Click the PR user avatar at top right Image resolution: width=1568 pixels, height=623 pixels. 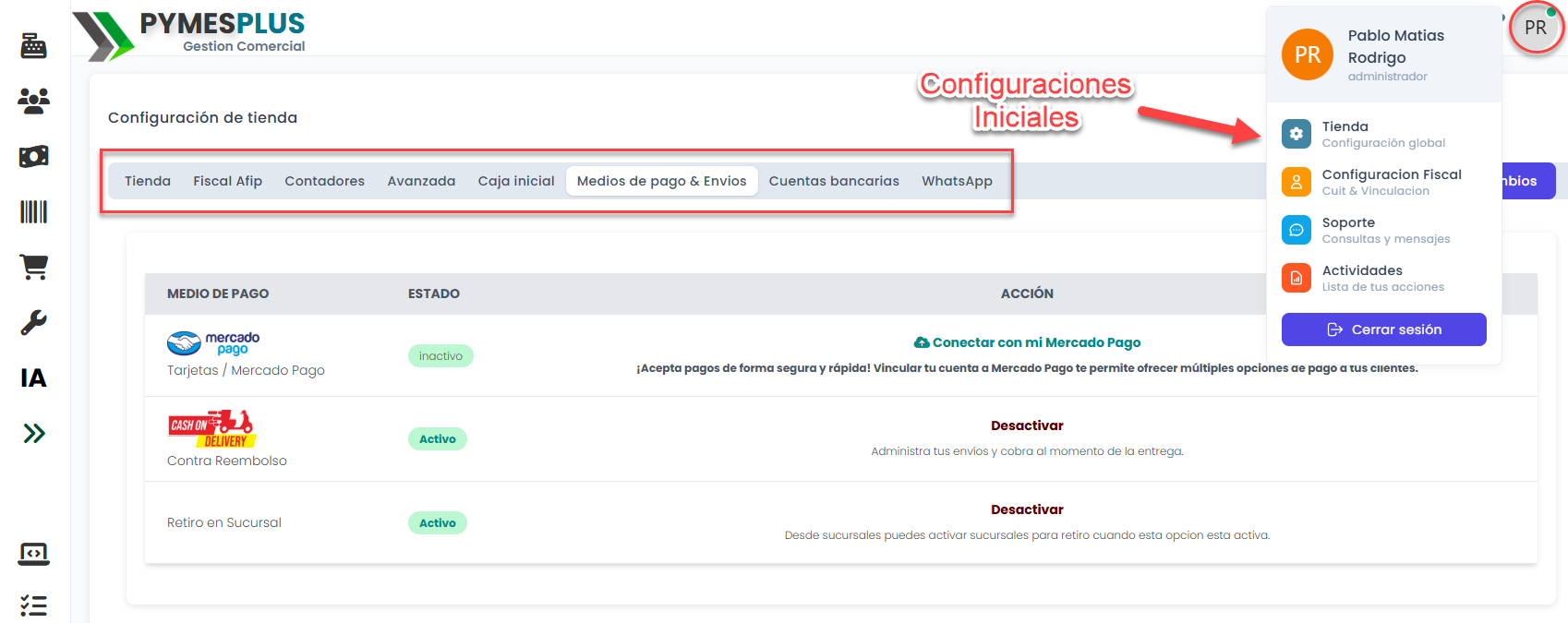pyautogui.click(x=1536, y=28)
